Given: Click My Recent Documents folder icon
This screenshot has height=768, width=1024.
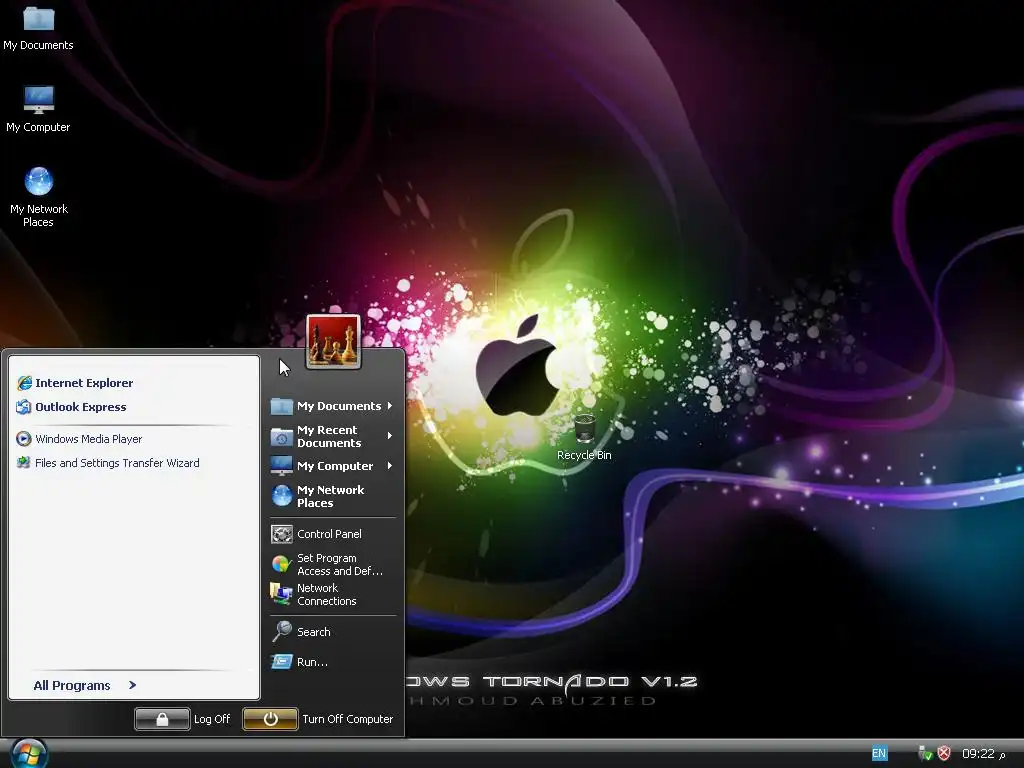Looking at the screenshot, I should pyautogui.click(x=281, y=436).
